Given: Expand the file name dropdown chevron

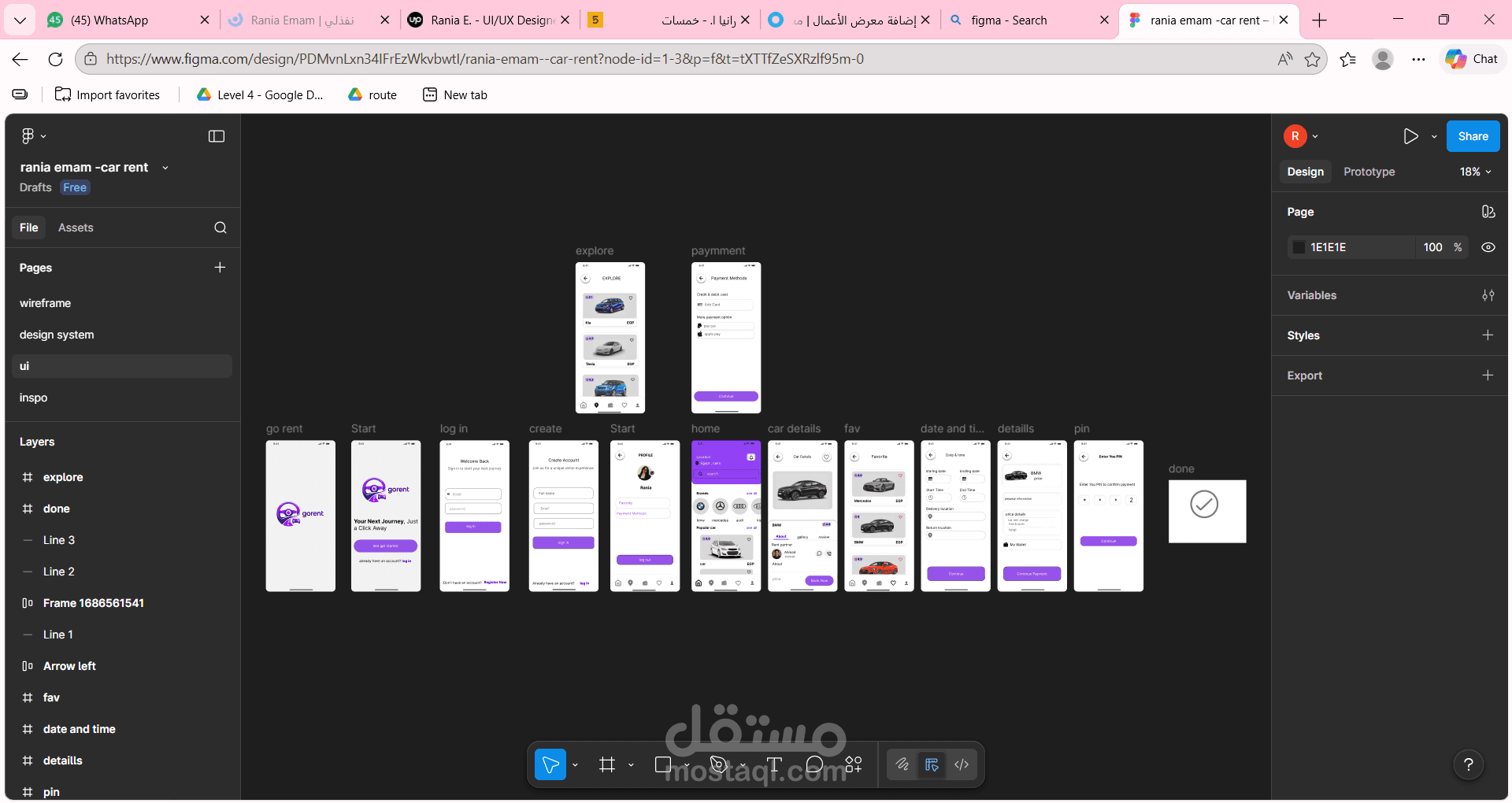Looking at the screenshot, I should click(x=165, y=168).
